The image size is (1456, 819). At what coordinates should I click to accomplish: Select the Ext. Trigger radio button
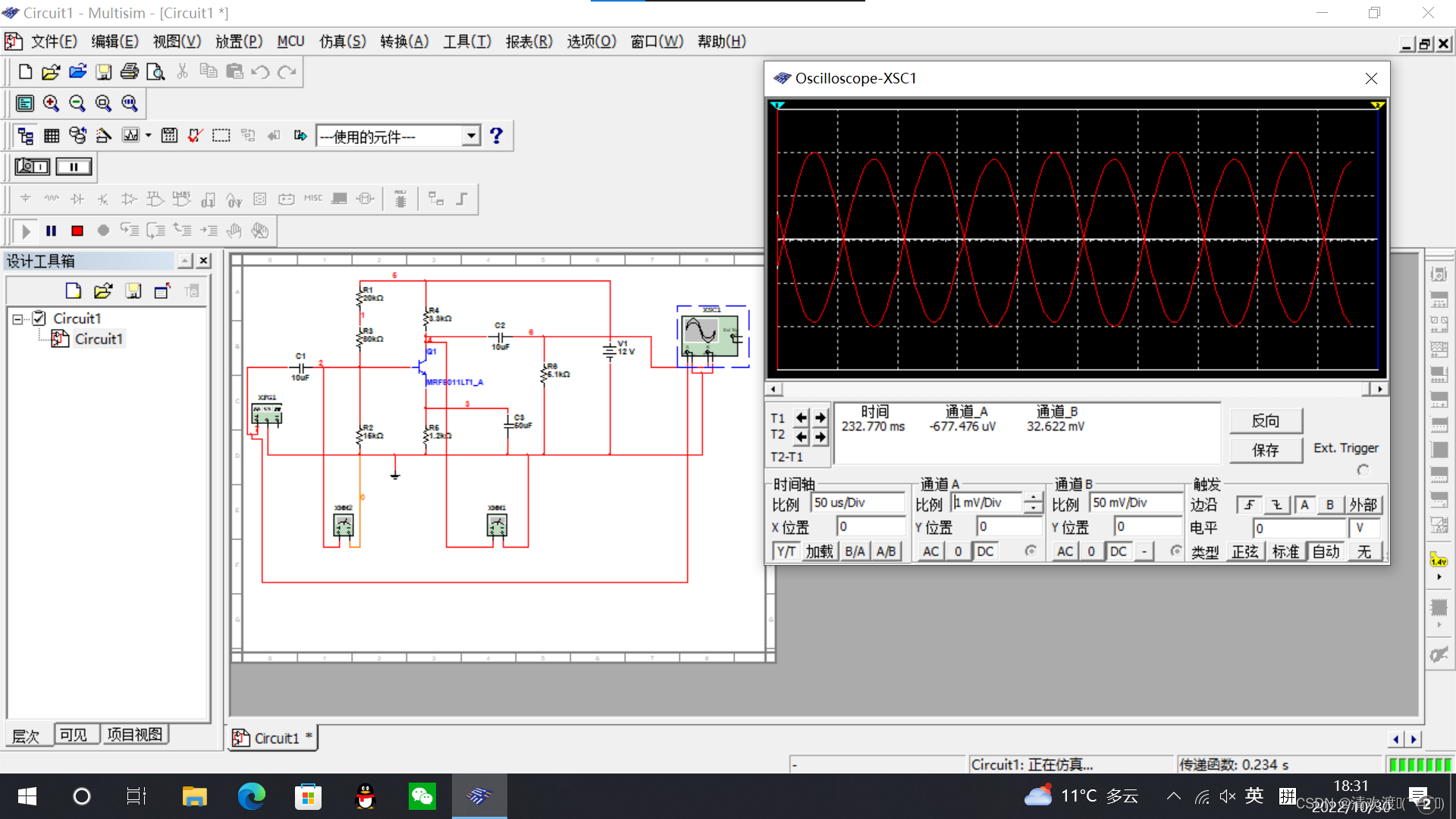point(1363,470)
